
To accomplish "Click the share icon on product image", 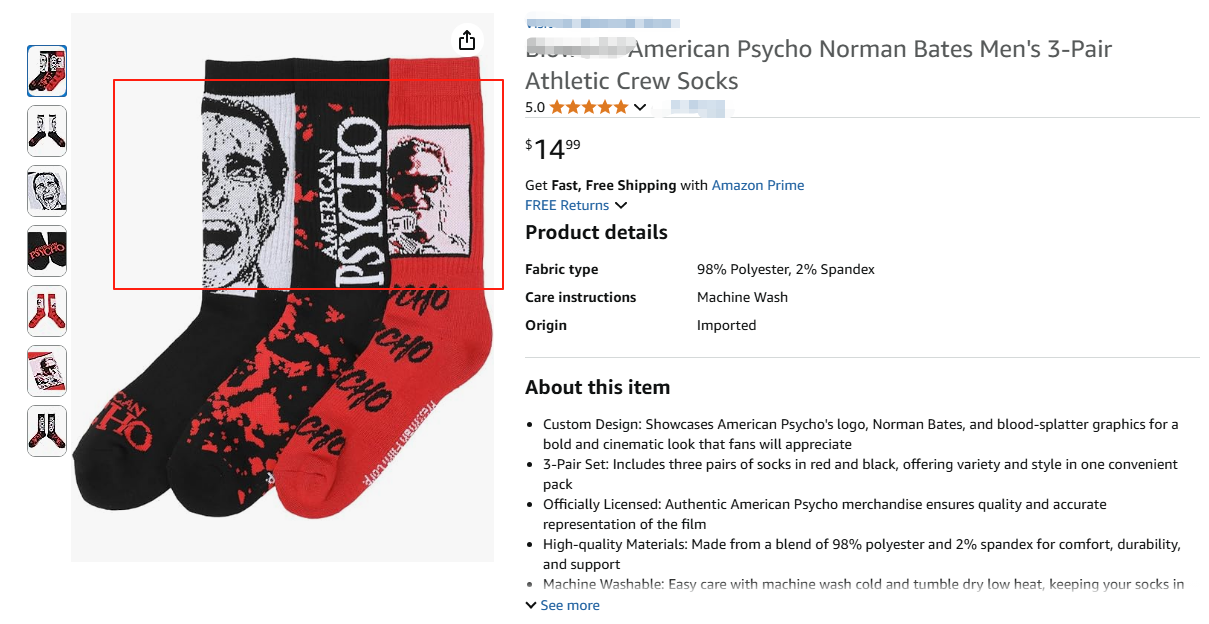I will 466,40.
